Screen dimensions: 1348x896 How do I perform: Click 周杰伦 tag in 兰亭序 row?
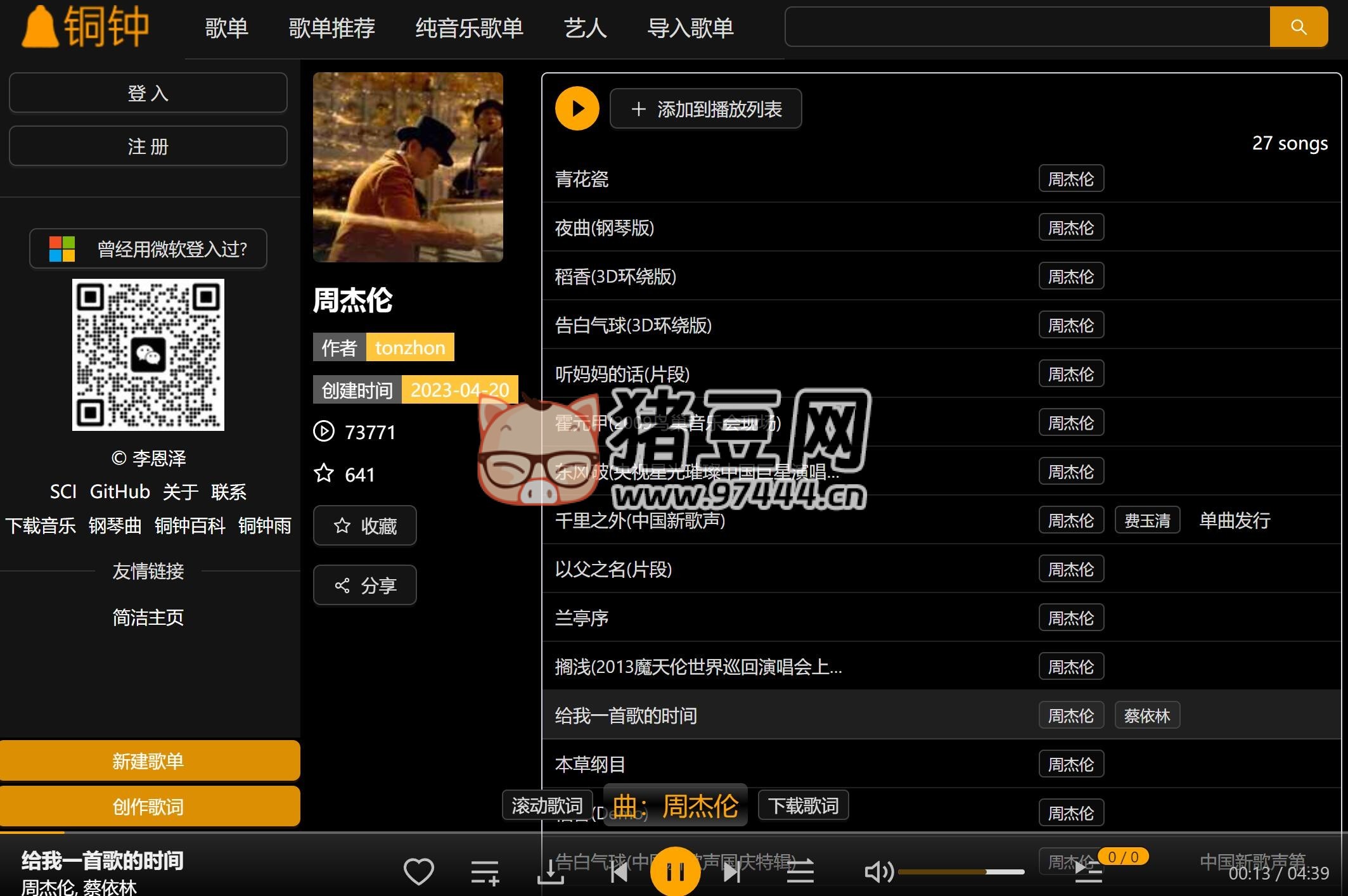1071,618
